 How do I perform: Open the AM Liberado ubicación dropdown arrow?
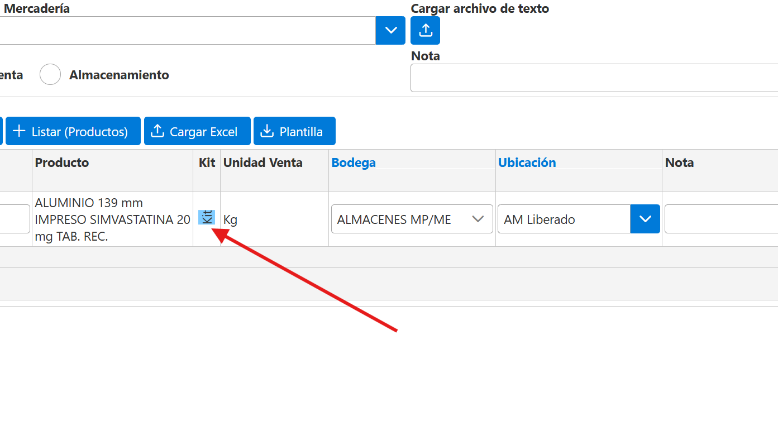coord(645,219)
